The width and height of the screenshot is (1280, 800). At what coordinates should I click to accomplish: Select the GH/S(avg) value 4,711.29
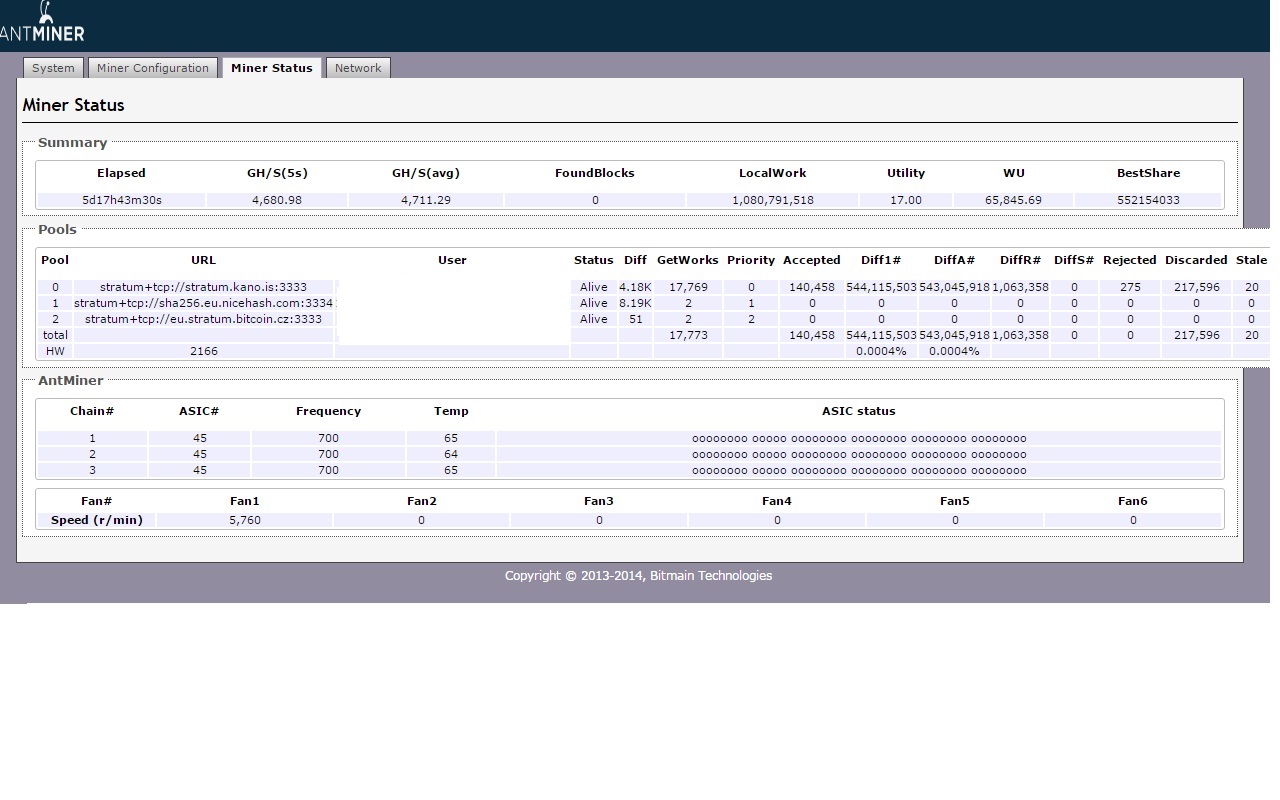click(x=426, y=200)
